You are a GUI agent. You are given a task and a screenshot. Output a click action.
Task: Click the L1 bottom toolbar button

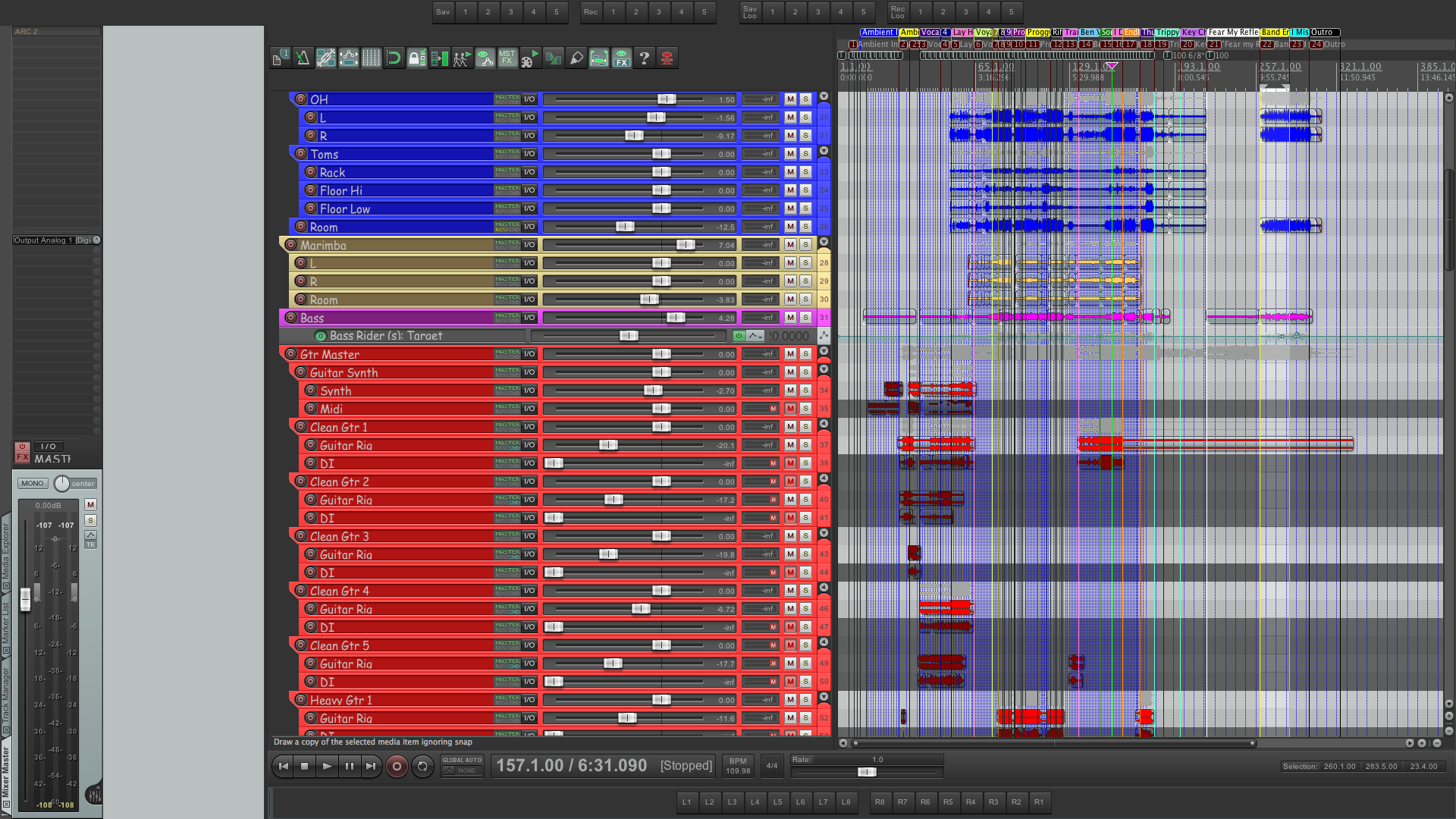686,802
